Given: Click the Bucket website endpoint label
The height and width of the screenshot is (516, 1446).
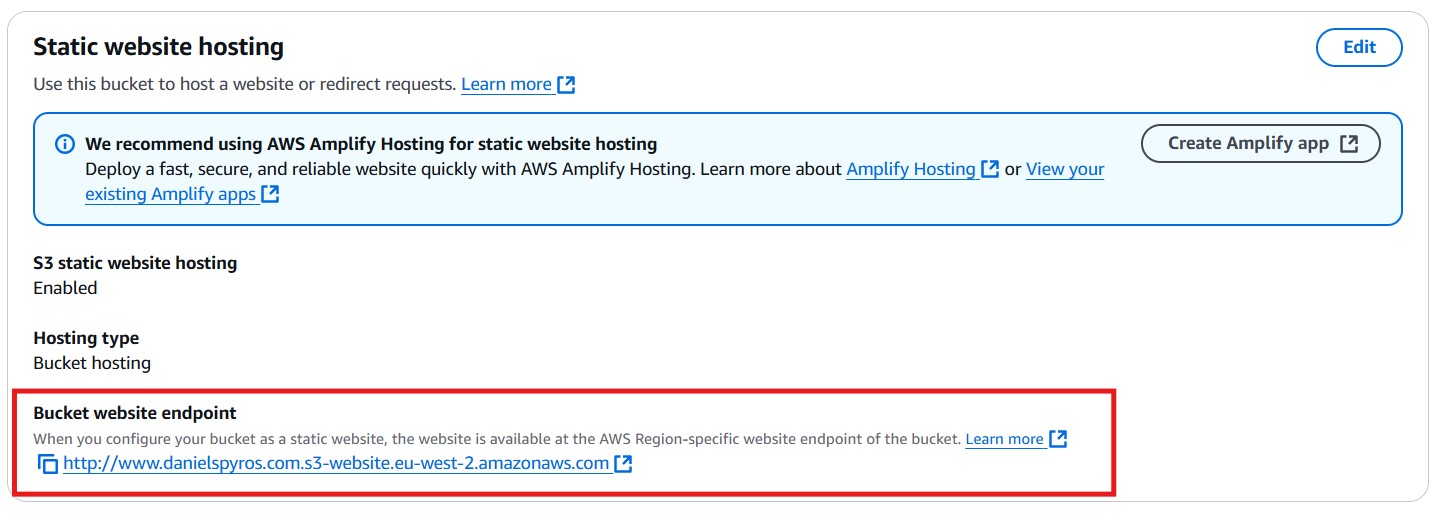Looking at the screenshot, I should click(x=134, y=413).
